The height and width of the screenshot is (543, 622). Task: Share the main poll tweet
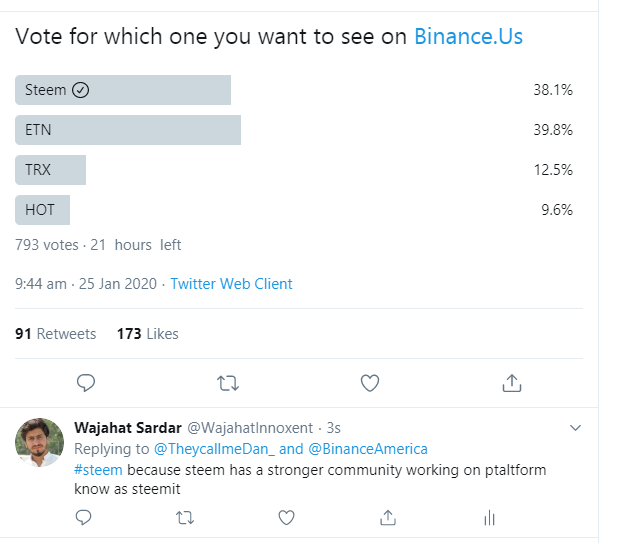click(x=512, y=383)
